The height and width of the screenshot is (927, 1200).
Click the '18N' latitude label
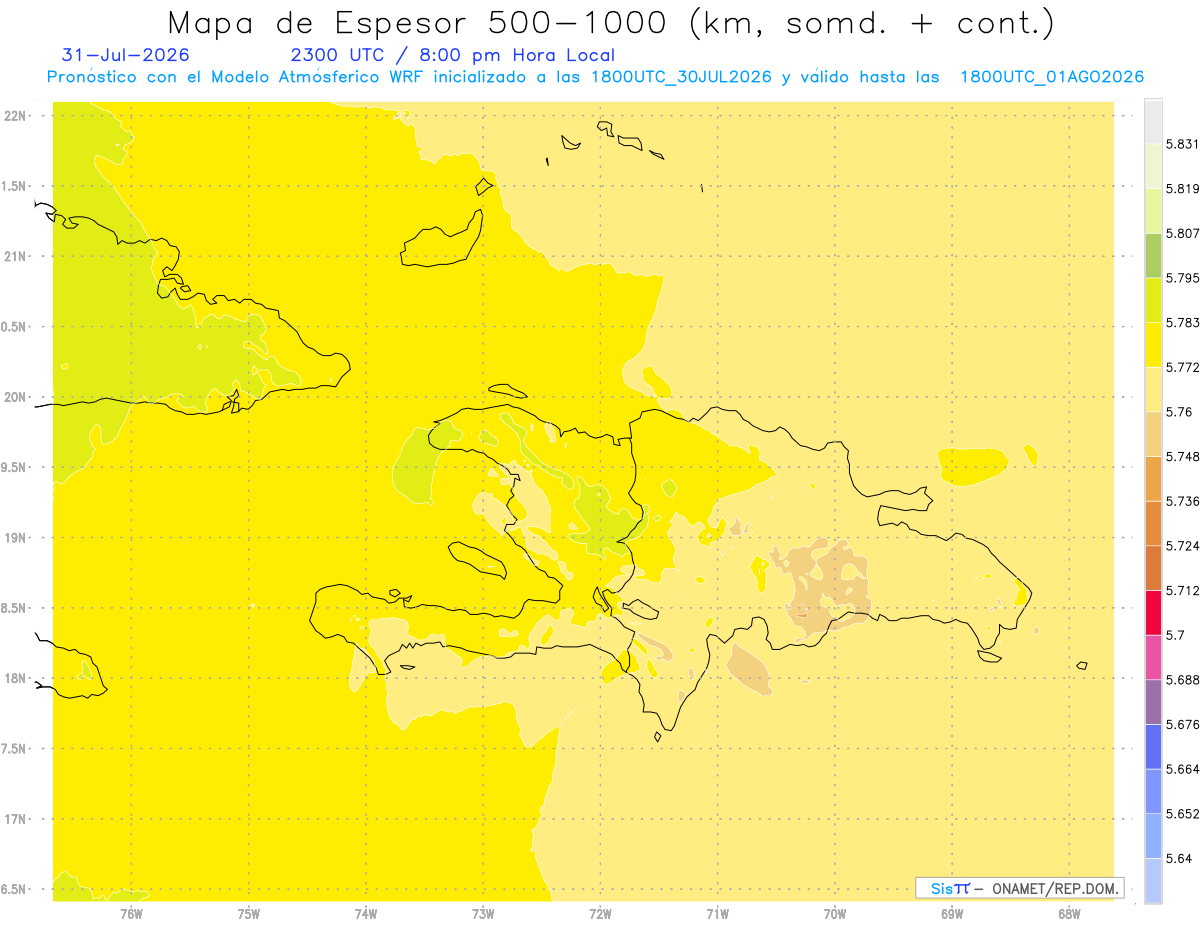(x=15, y=679)
